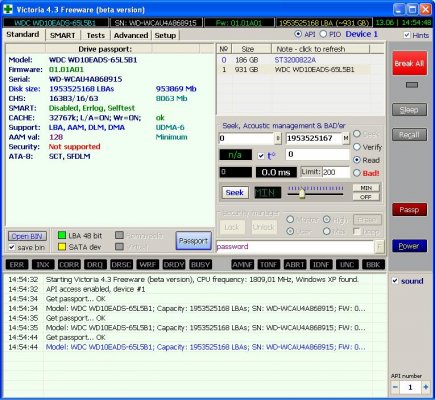Click the M button beside end LBA
435x400 pixels.
[x=346, y=138]
